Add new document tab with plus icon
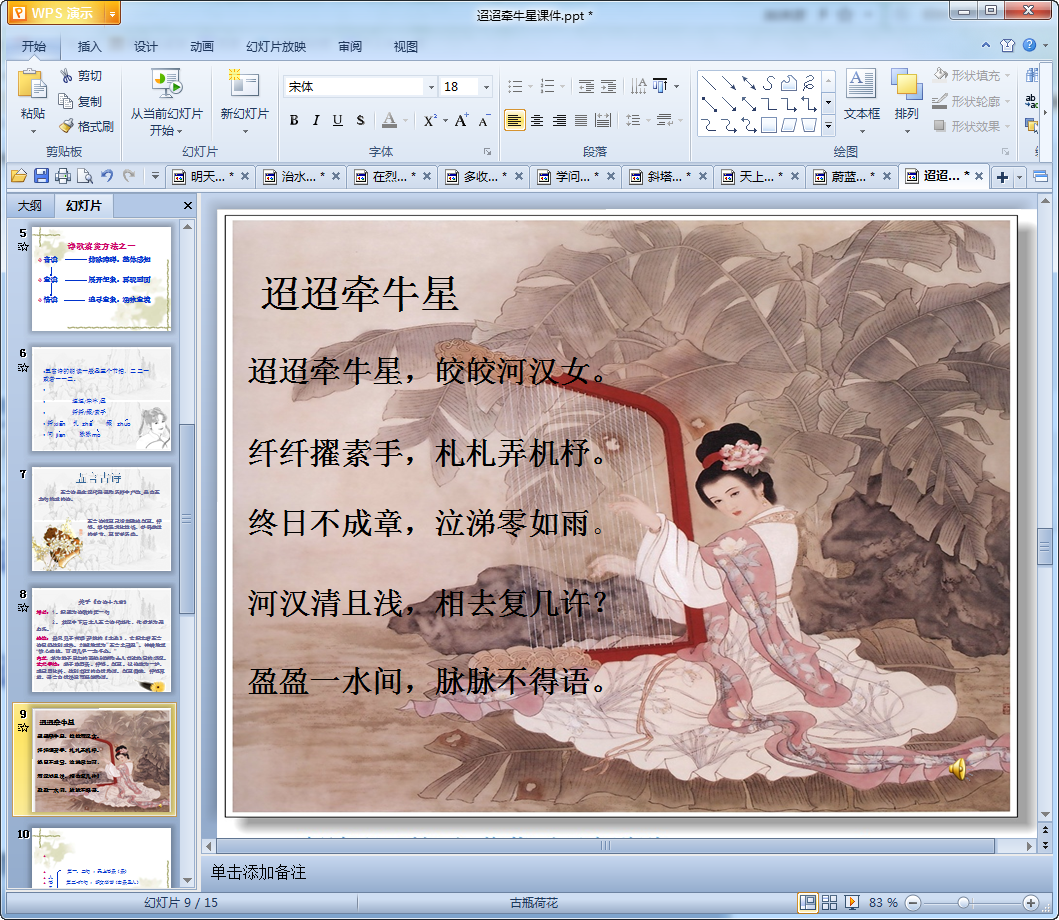The width and height of the screenshot is (1059, 920). coord(1002,177)
